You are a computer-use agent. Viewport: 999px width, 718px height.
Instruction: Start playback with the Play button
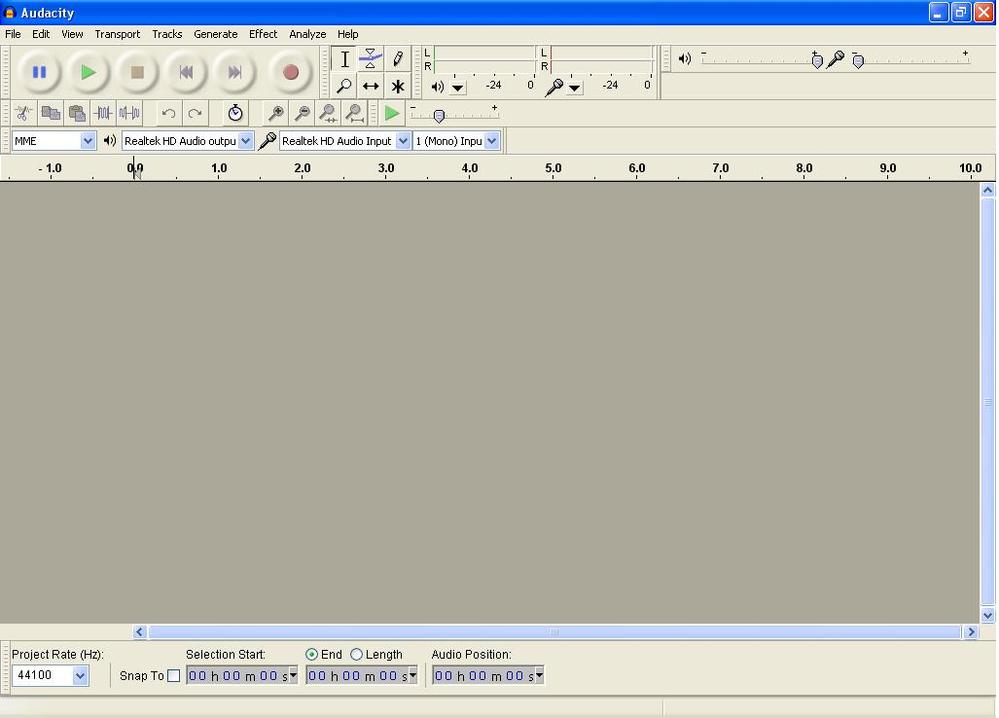[89, 72]
